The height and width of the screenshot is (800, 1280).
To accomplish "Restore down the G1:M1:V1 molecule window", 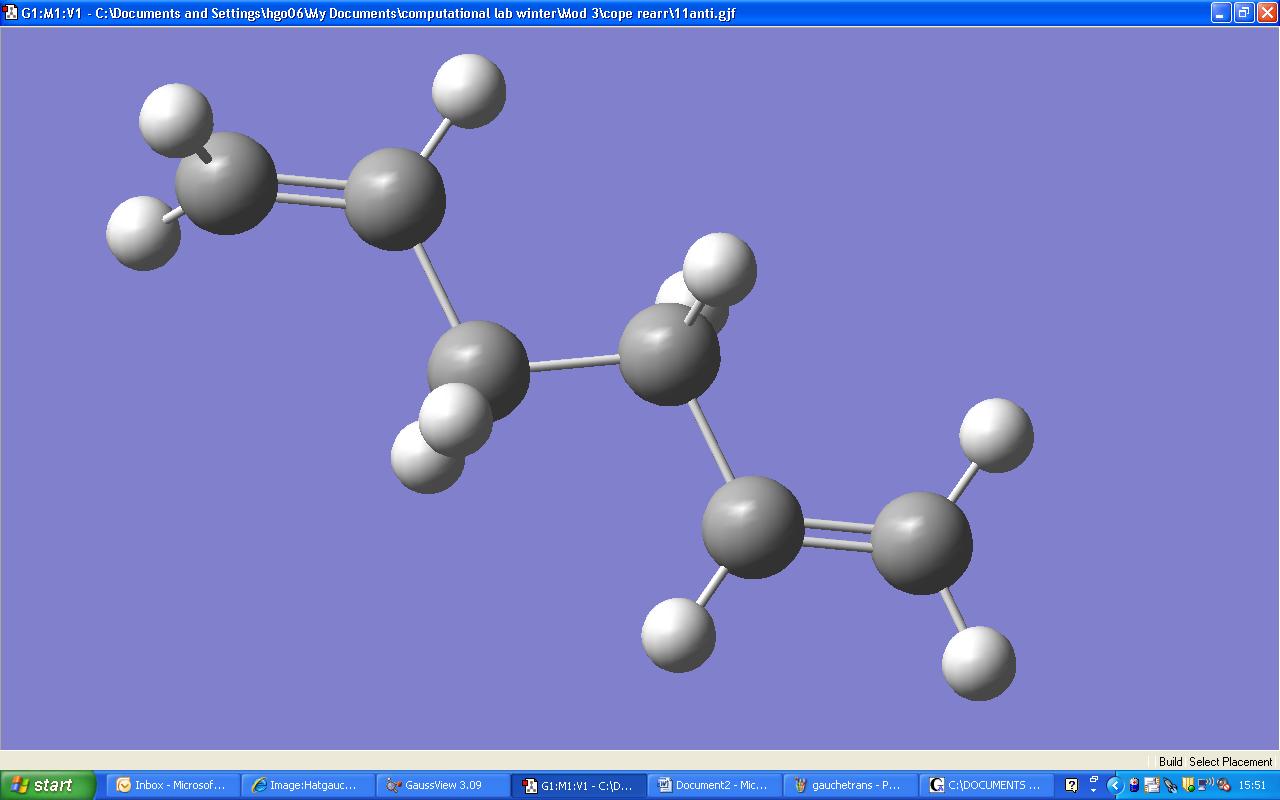I will click(x=1243, y=13).
